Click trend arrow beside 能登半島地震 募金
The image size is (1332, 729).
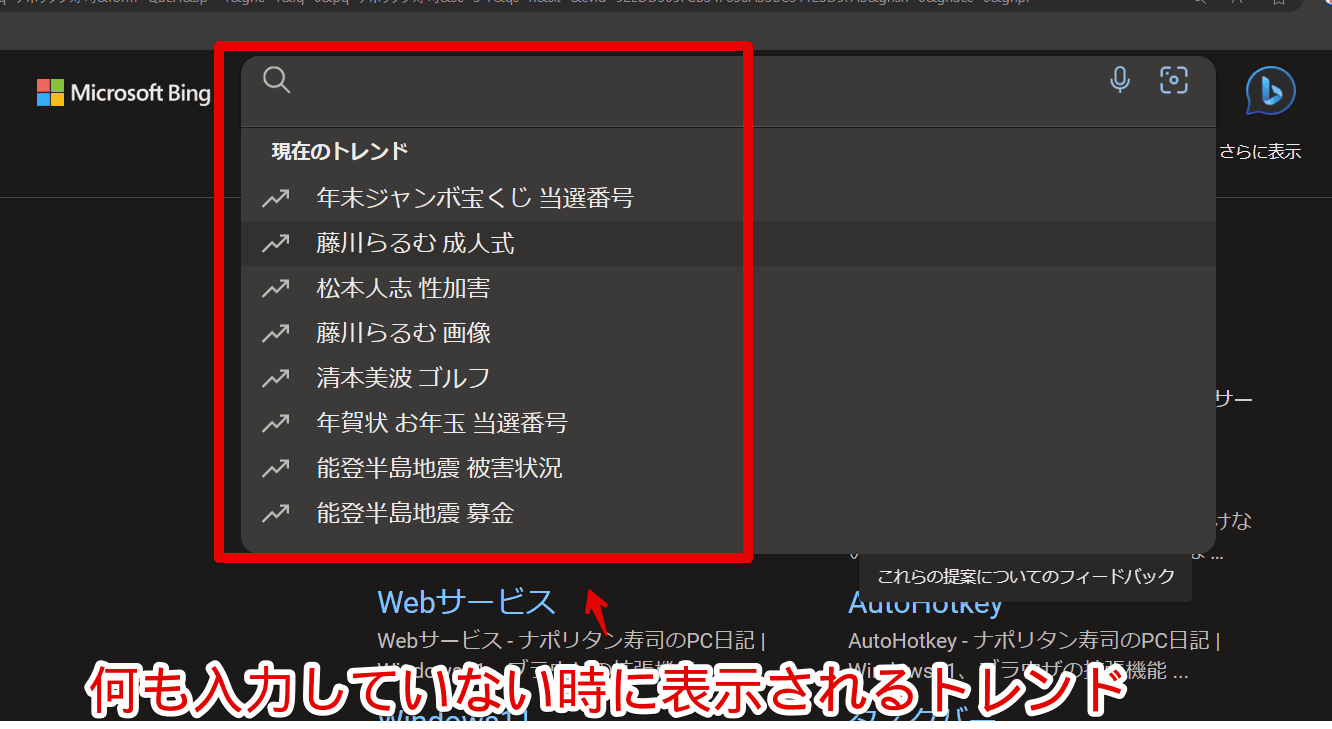point(275,514)
